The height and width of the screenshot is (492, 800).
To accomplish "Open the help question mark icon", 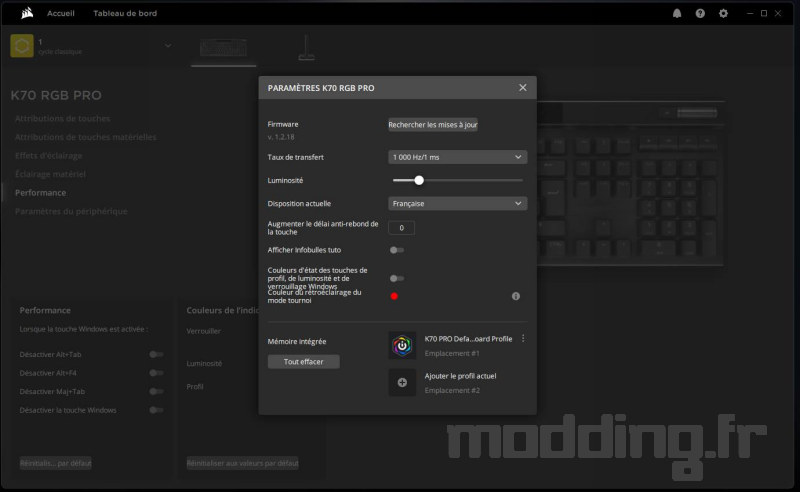I will [x=700, y=13].
